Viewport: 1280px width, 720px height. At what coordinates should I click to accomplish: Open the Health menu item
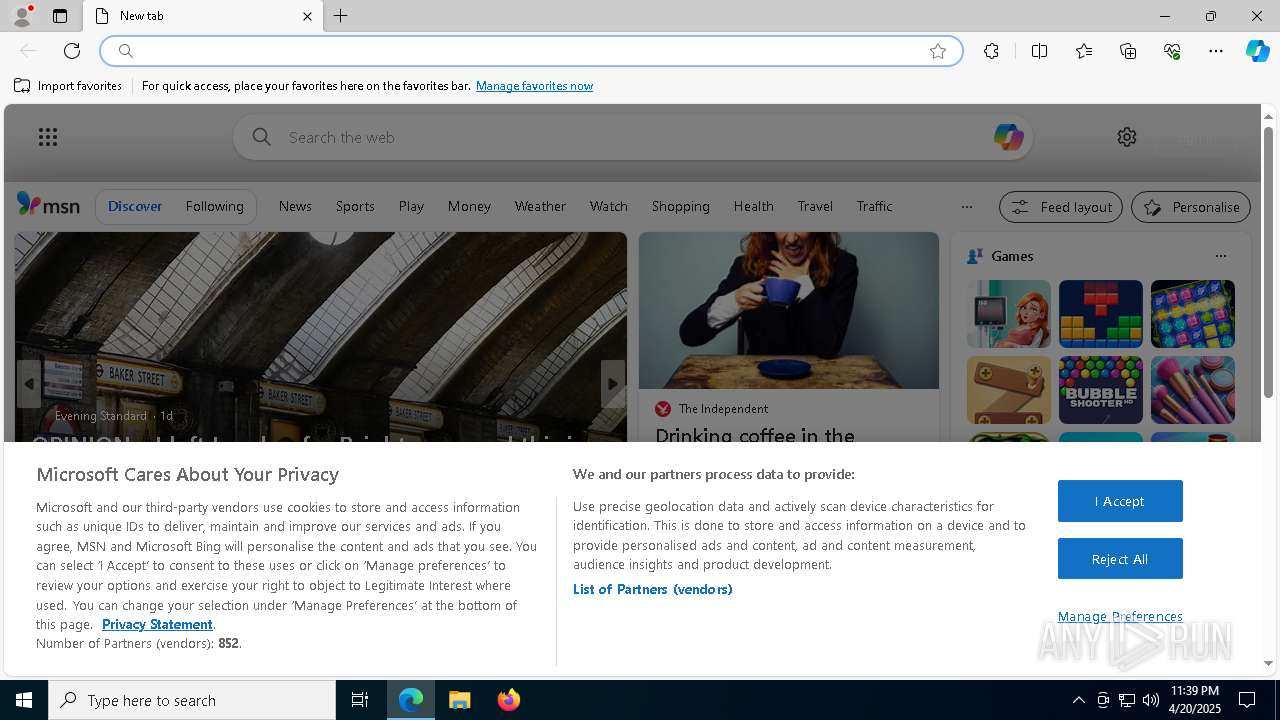[753, 206]
